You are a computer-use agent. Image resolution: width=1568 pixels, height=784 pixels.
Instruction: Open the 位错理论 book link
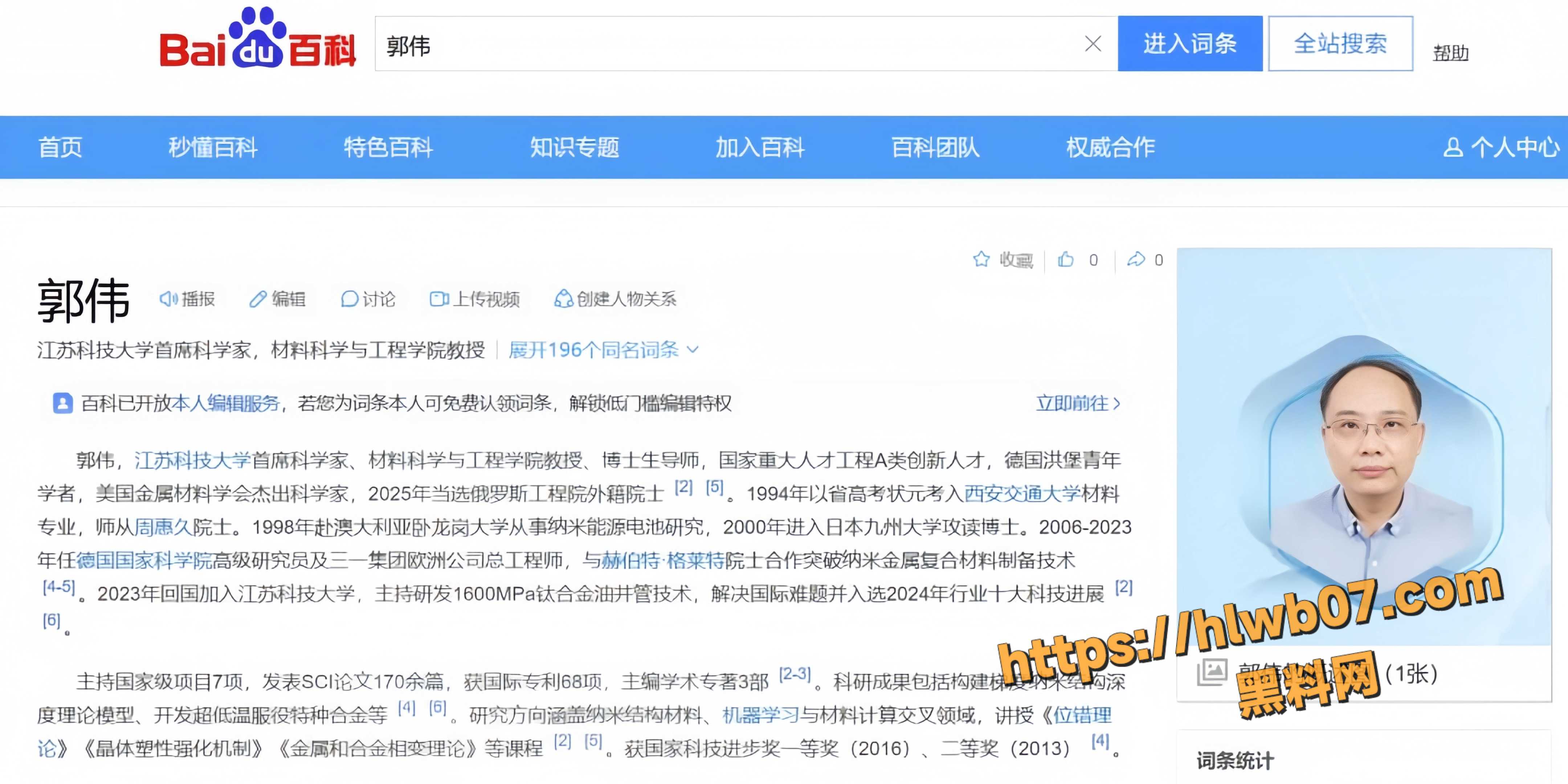[1082, 715]
